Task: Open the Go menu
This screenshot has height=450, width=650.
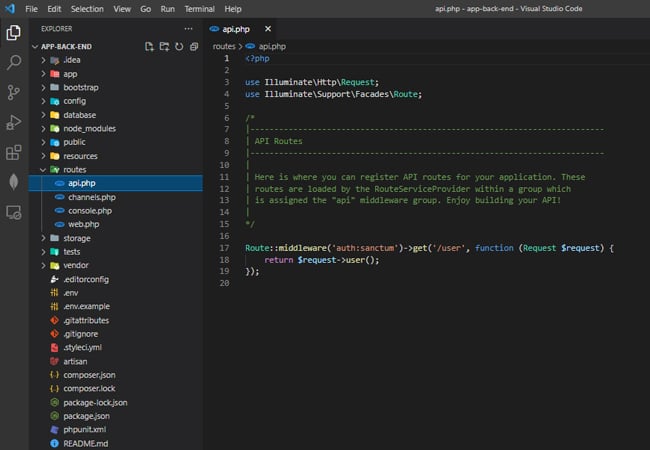Action: [146, 9]
